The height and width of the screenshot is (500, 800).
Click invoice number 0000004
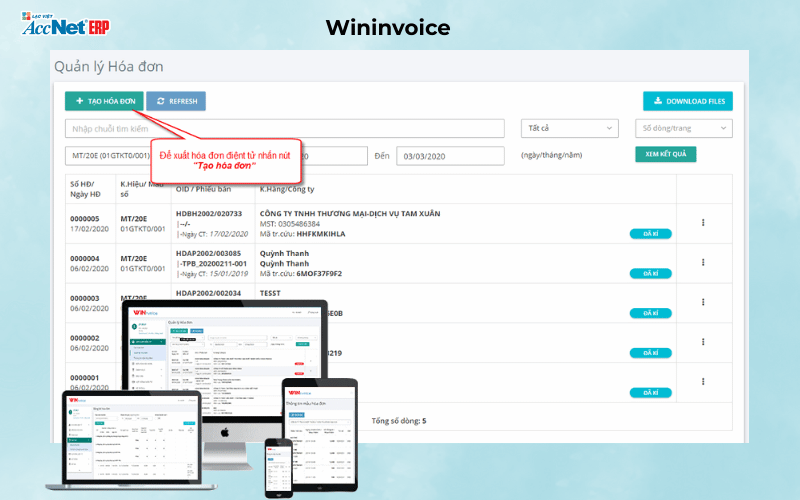point(85,259)
